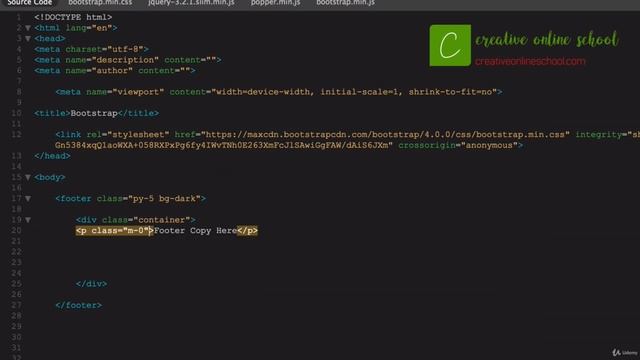Click the stylesheet link href URL
640x360 pixels.
[385, 135]
